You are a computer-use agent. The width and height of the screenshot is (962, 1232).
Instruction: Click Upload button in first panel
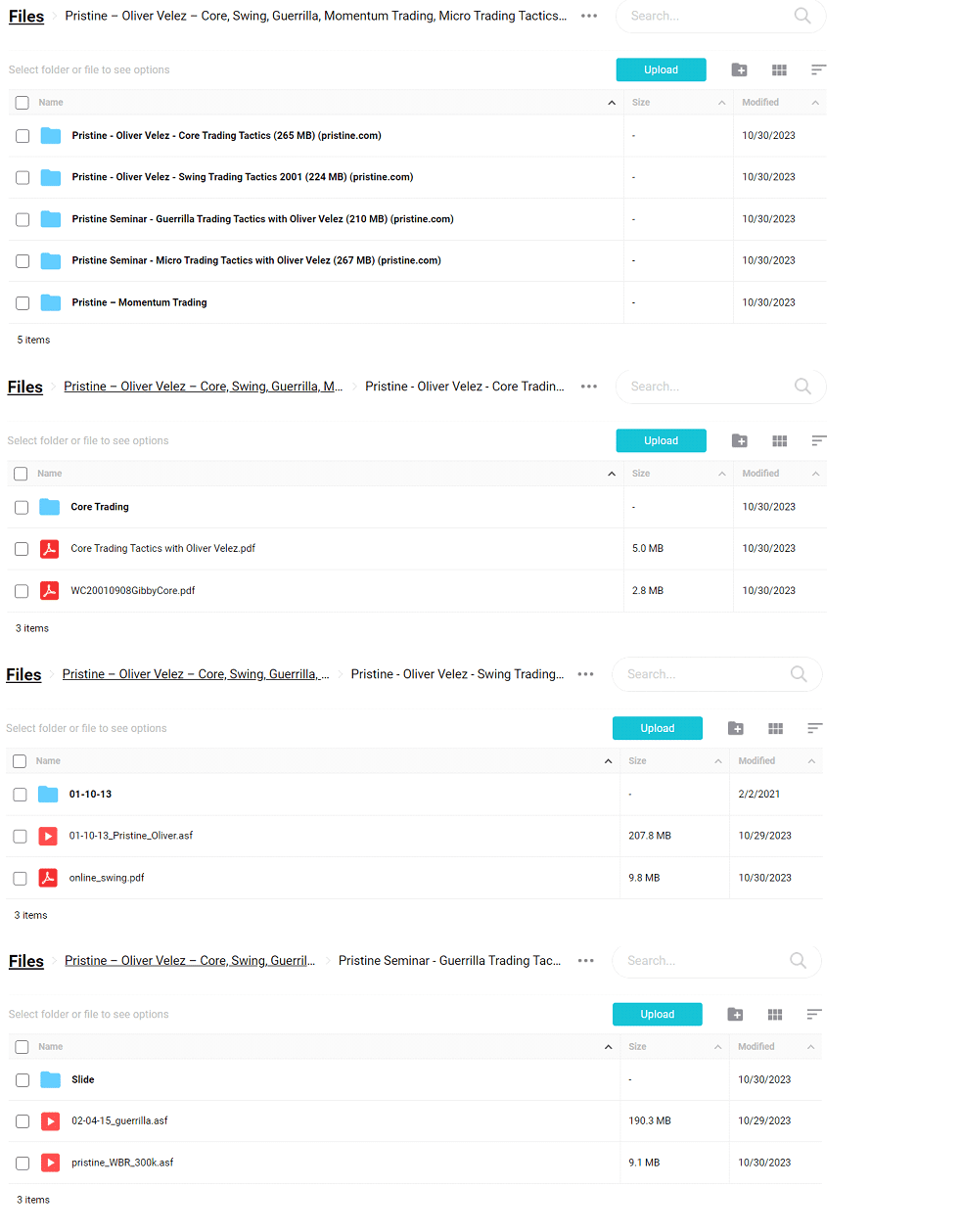pyautogui.click(x=662, y=69)
